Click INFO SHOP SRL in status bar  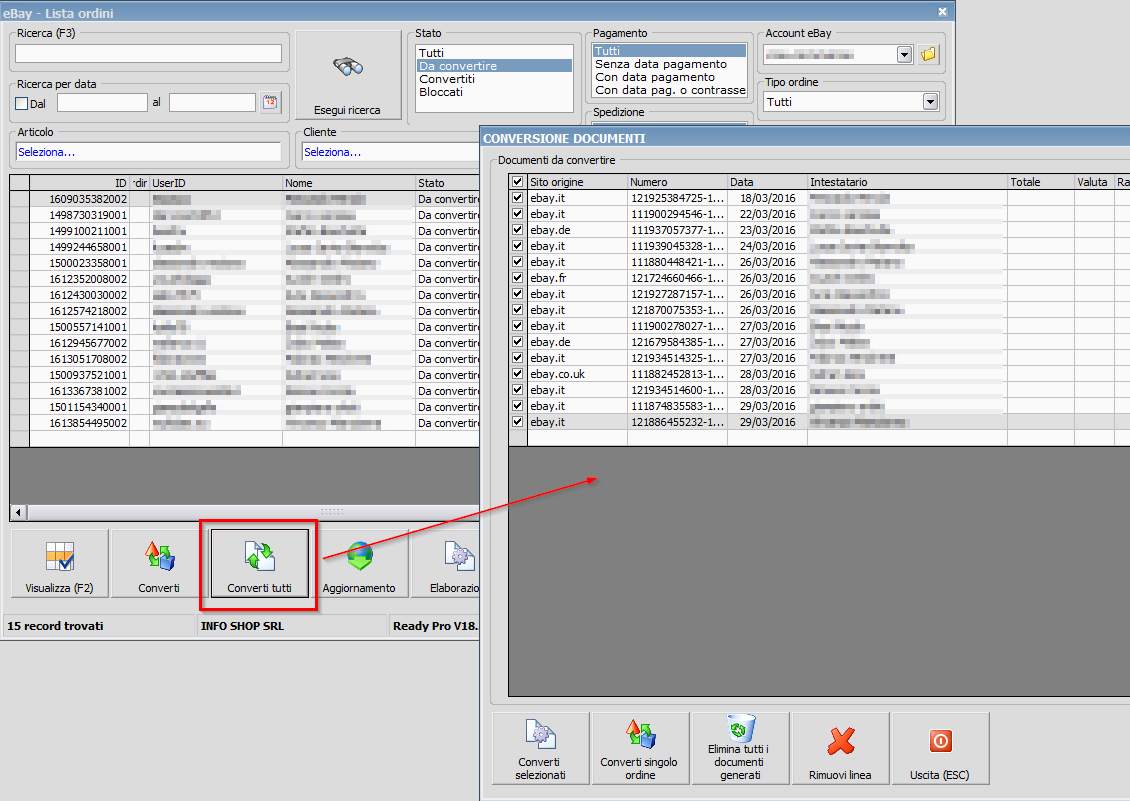pos(242,626)
